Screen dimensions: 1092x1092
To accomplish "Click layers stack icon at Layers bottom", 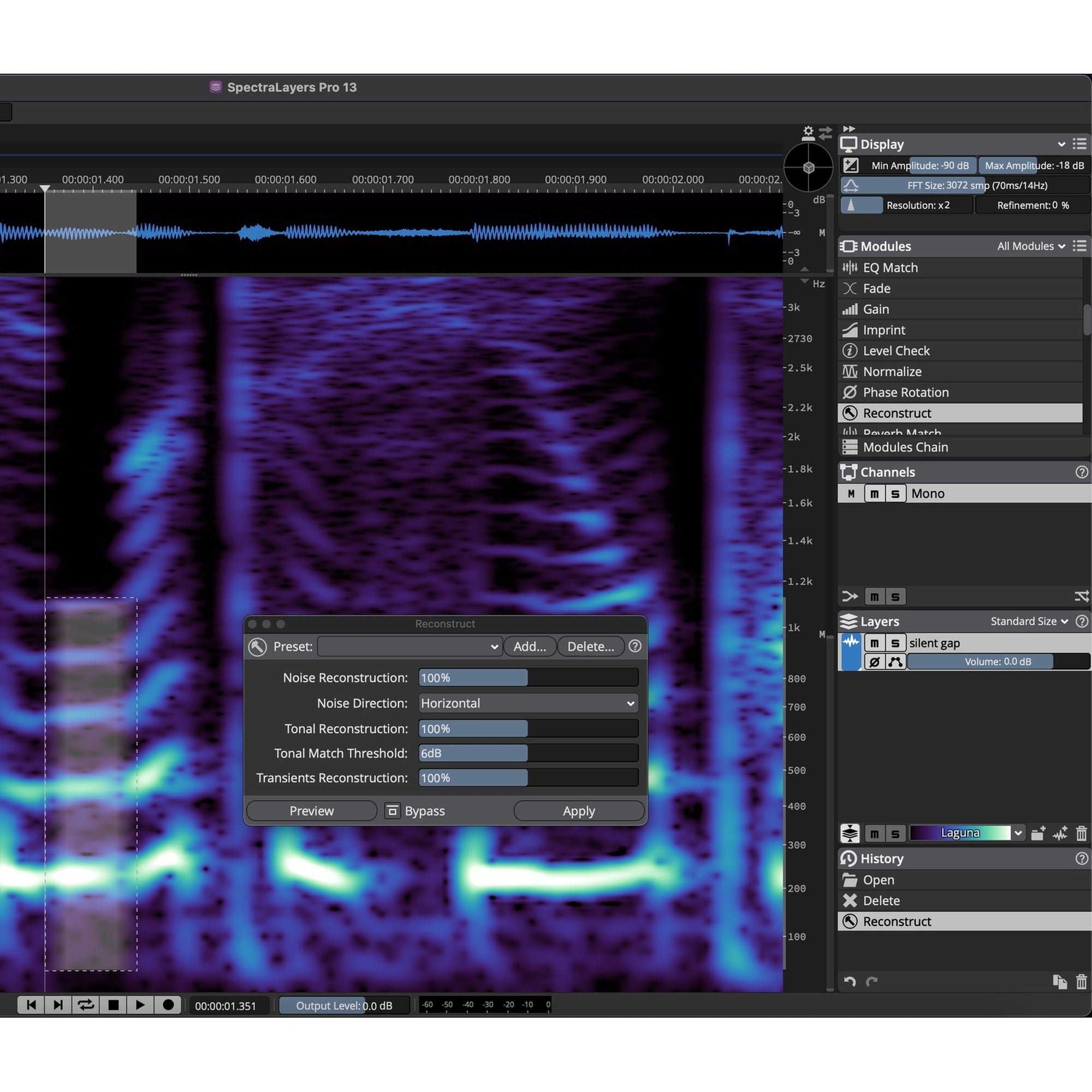I will (850, 833).
